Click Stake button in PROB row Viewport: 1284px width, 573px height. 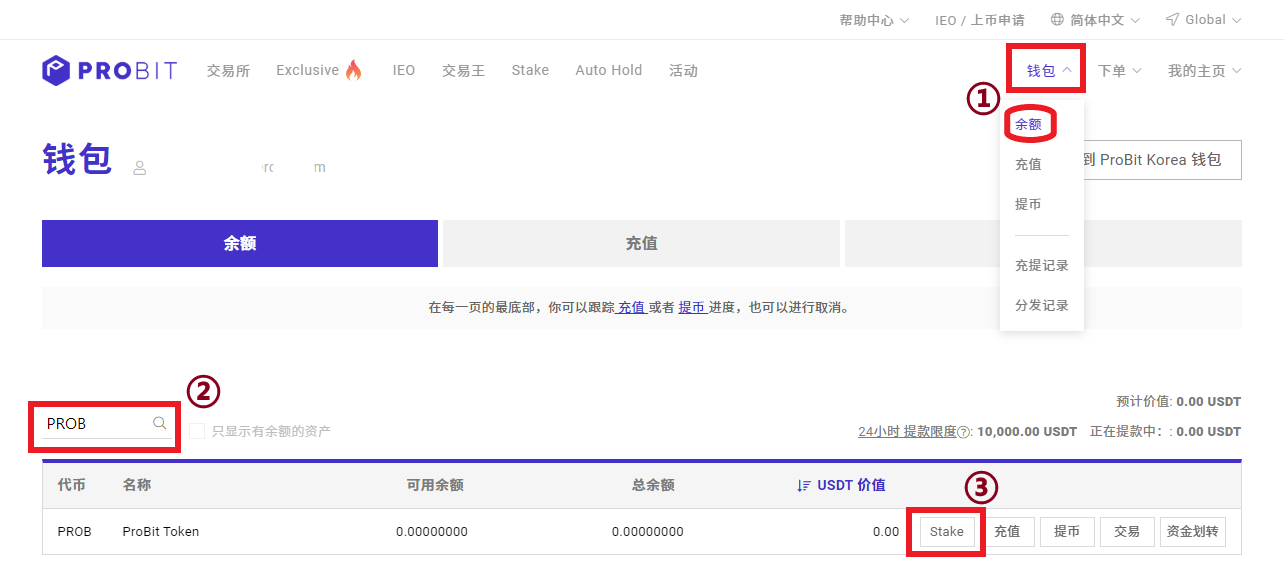point(947,531)
